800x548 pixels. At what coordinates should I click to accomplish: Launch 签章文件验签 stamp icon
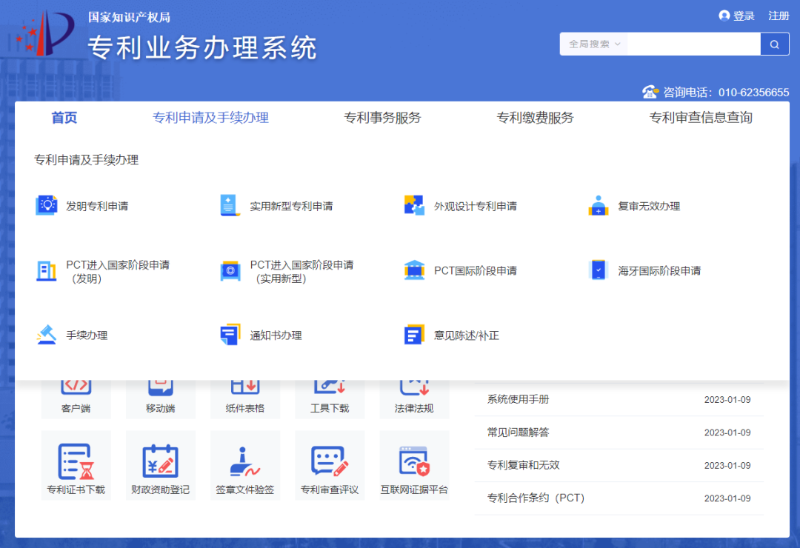(x=245, y=460)
